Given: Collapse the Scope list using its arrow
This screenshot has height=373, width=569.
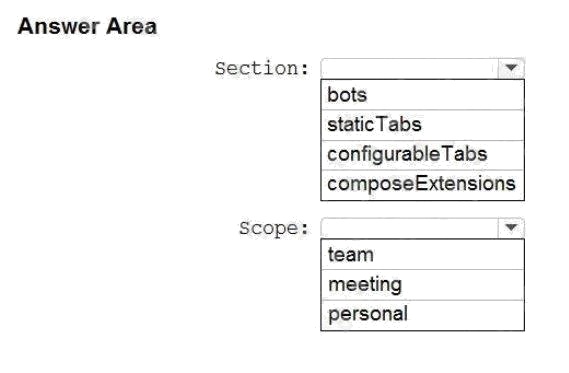Looking at the screenshot, I should [511, 228].
